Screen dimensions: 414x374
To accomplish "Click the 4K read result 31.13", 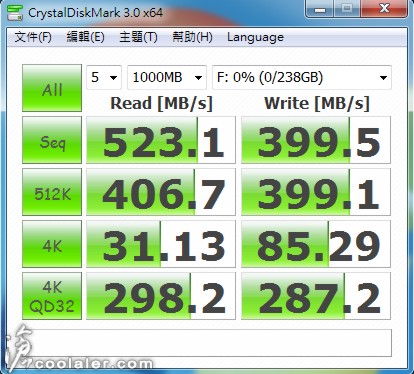I will coord(161,244).
